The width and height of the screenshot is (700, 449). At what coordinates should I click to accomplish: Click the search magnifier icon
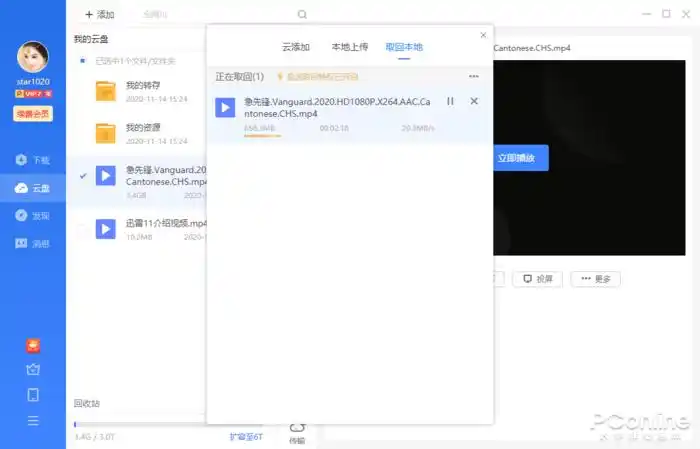(302, 15)
